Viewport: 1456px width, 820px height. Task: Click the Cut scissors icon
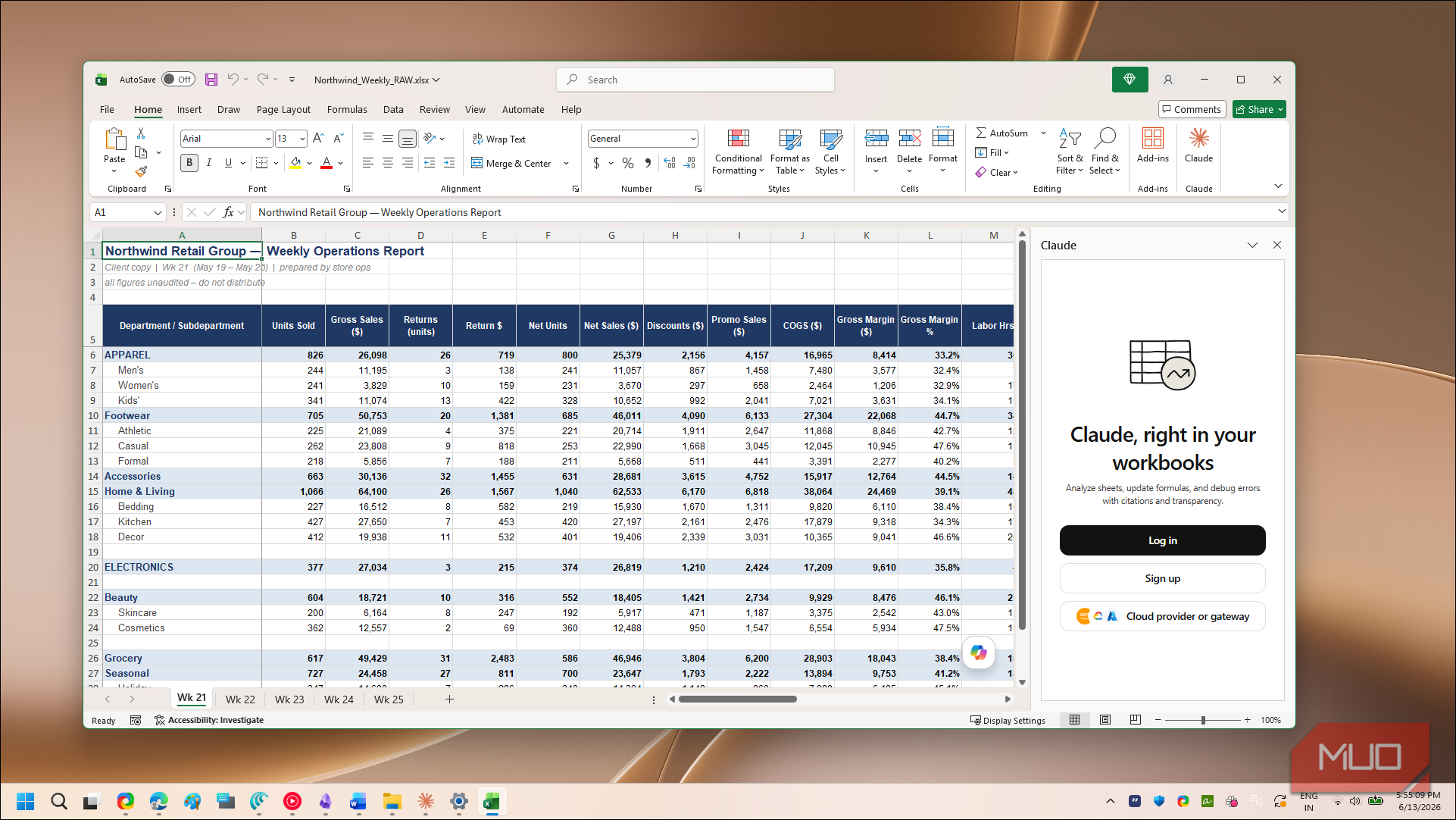point(141,133)
